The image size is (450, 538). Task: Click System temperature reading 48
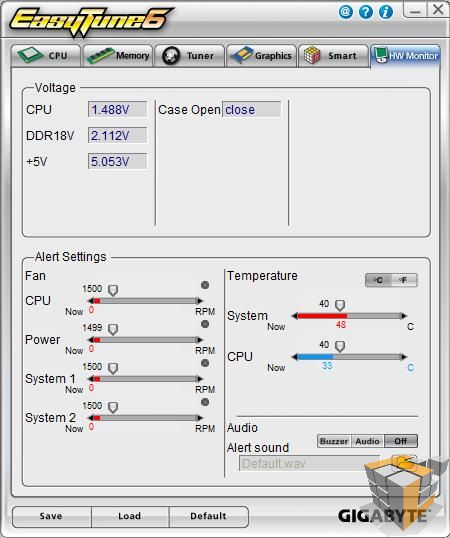pyautogui.click(x=341, y=325)
